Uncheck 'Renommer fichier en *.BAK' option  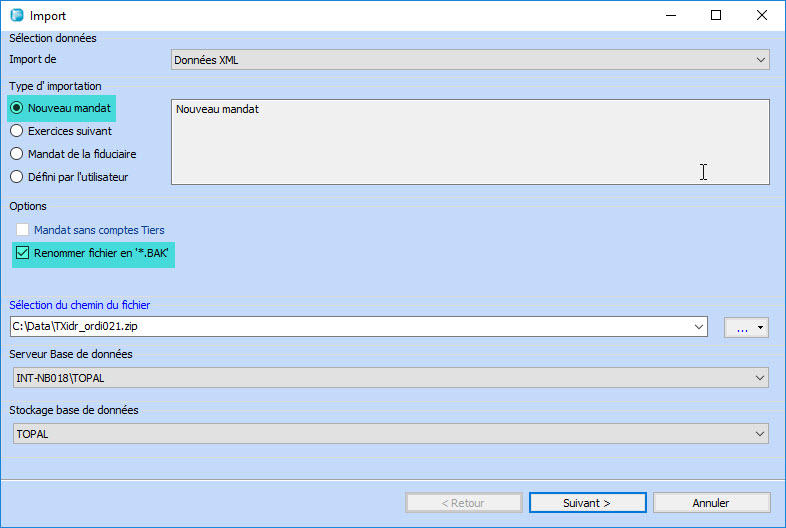23,253
